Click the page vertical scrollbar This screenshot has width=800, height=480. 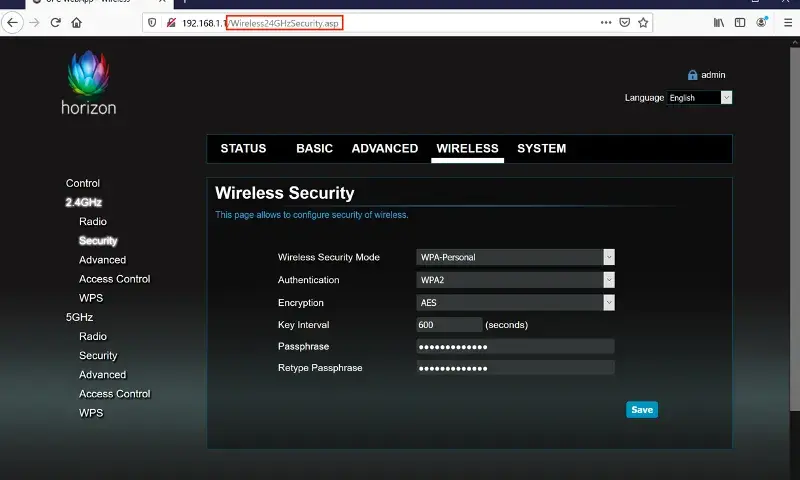point(795,230)
